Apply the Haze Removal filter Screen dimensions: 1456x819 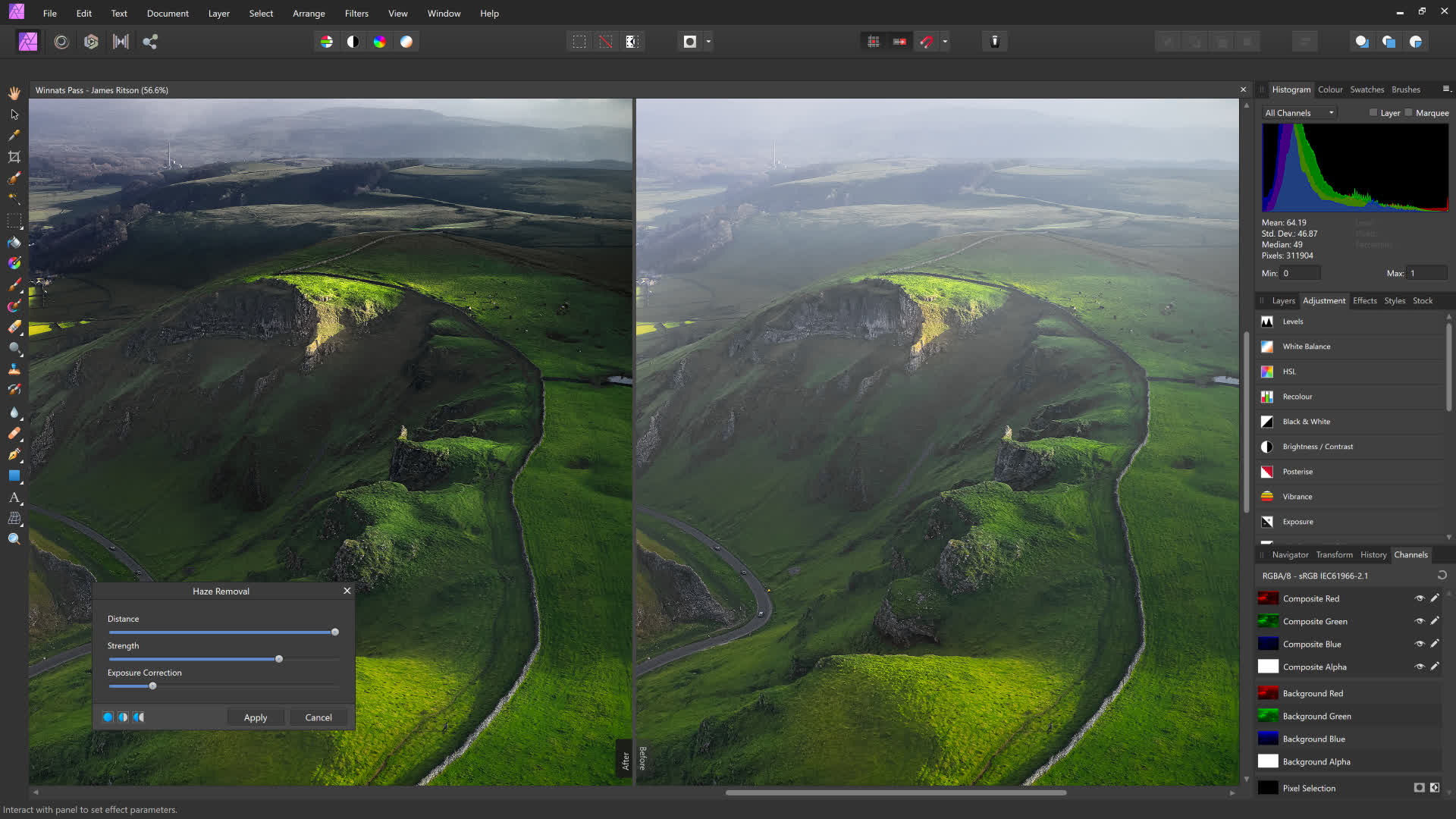point(256,717)
